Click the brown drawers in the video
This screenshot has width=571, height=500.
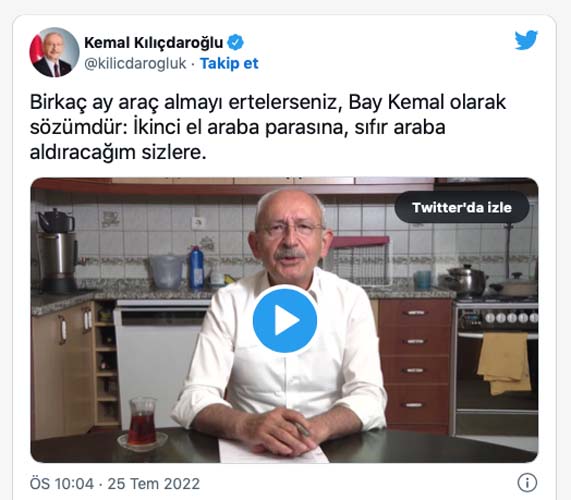click(x=416, y=363)
